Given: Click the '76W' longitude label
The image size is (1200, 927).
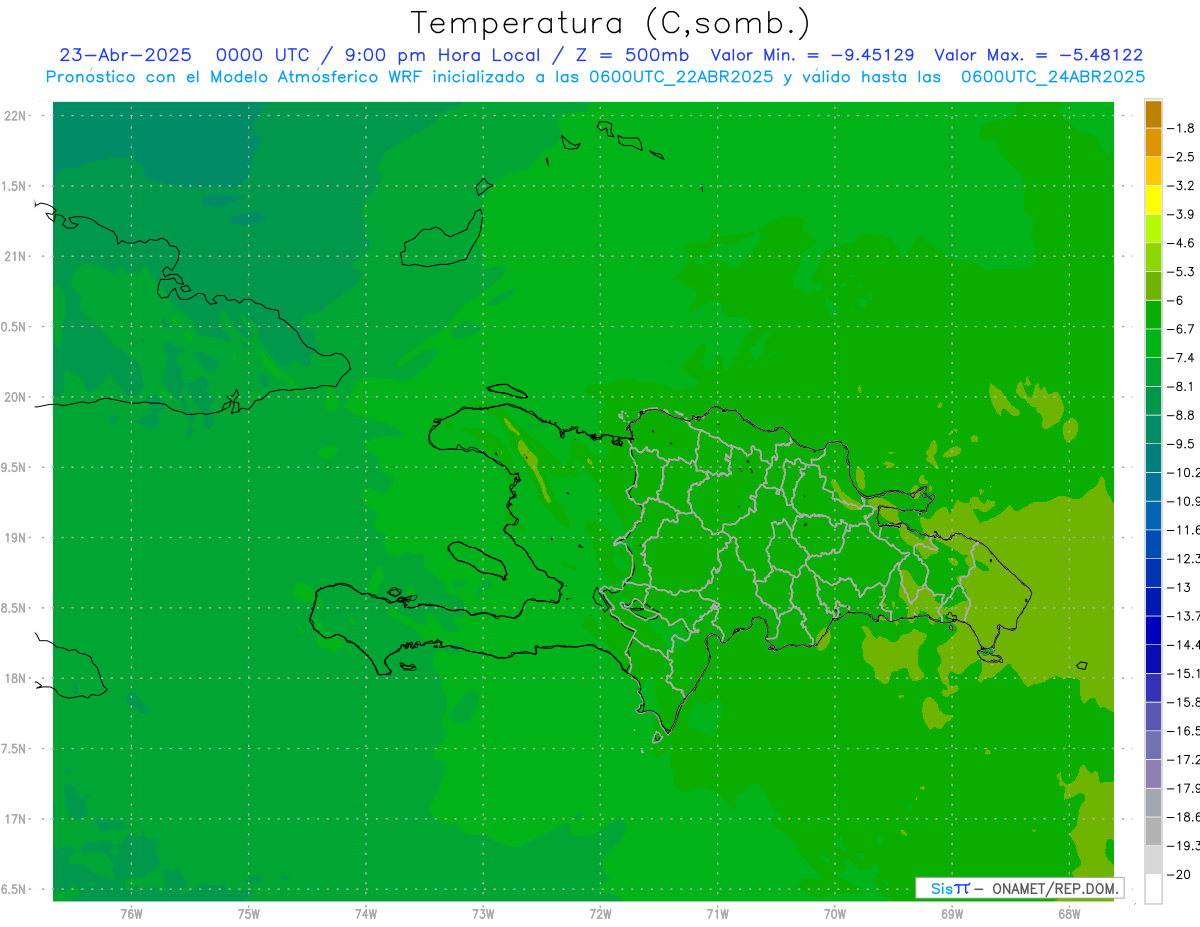Looking at the screenshot, I should coord(131,913).
